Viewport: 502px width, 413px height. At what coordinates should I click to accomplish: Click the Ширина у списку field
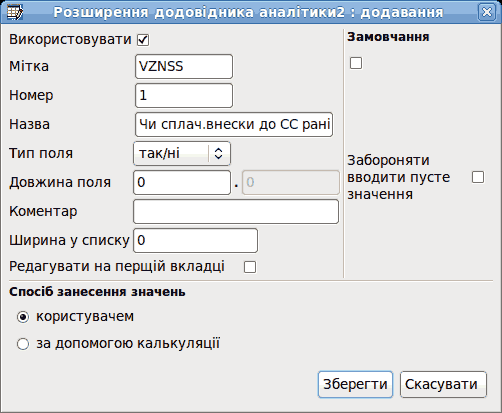coord(195,241)
